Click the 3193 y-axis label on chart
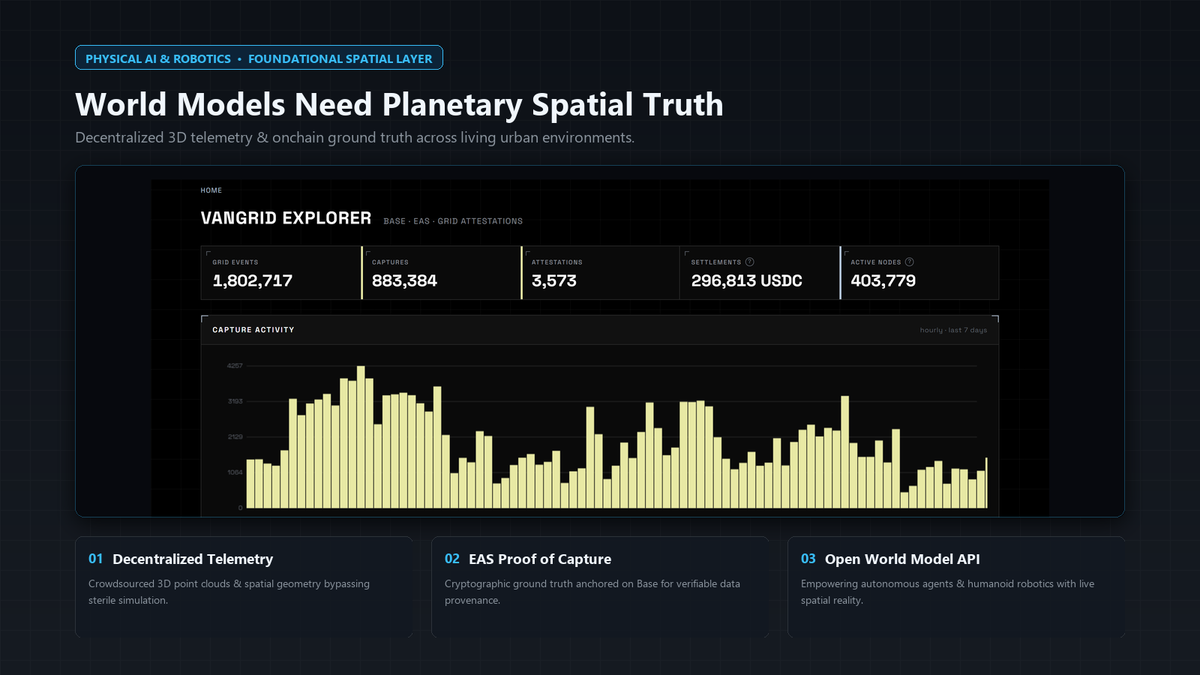This screenshot has height=675, width=1200. (x=235, y=401)
